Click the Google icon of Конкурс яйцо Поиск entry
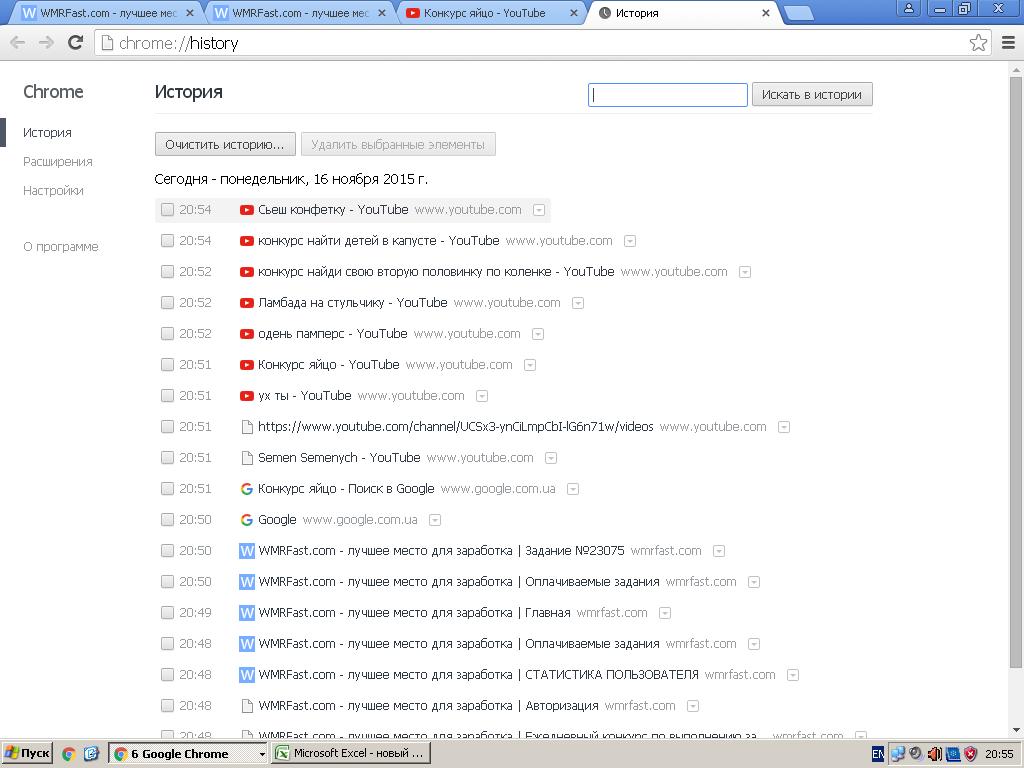This screenshot has width=1024, height=768. click(246, 489)
